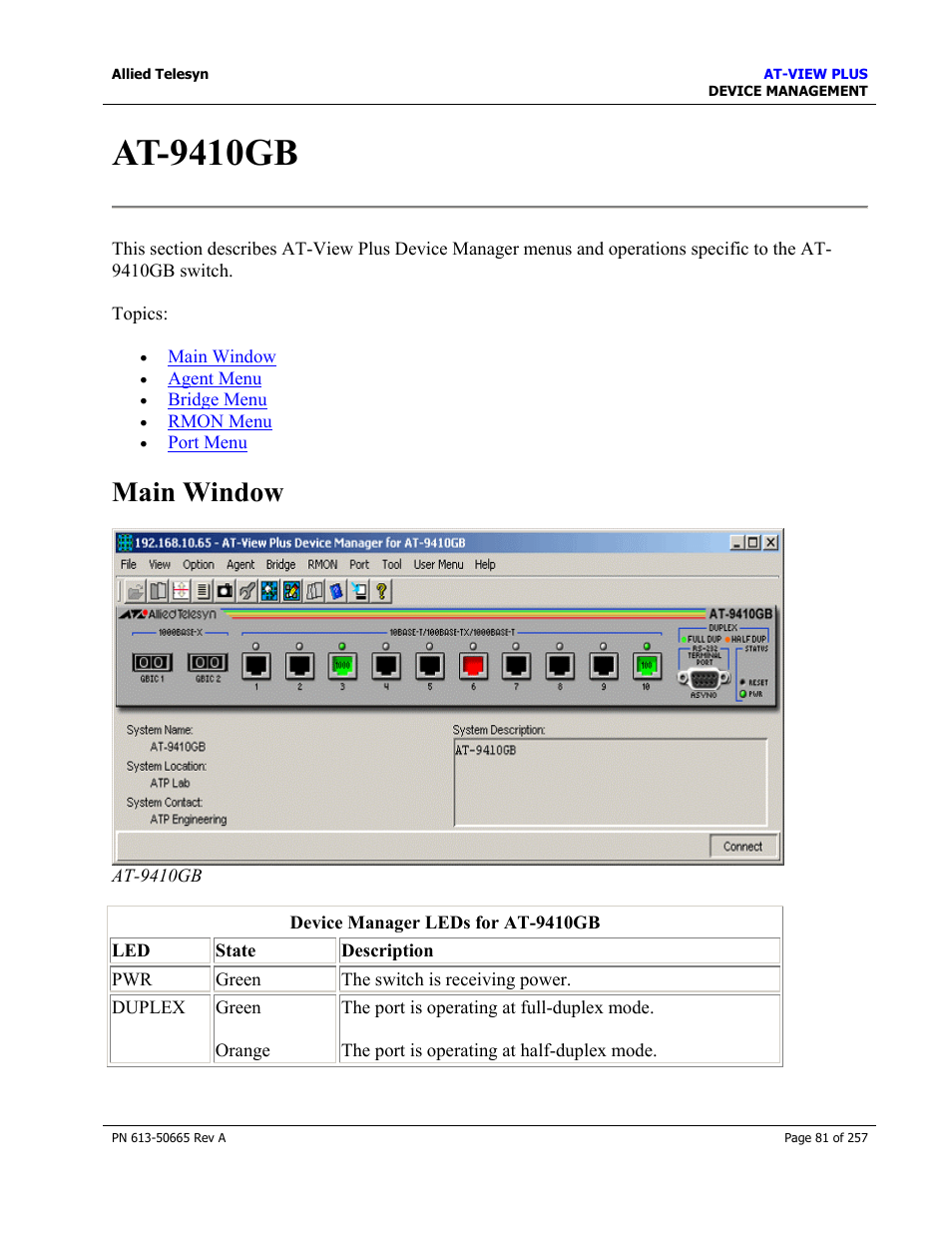Screen dimensions: 952x1233
Task: Click the LED above port 6
Action: (x=473, y=646)
